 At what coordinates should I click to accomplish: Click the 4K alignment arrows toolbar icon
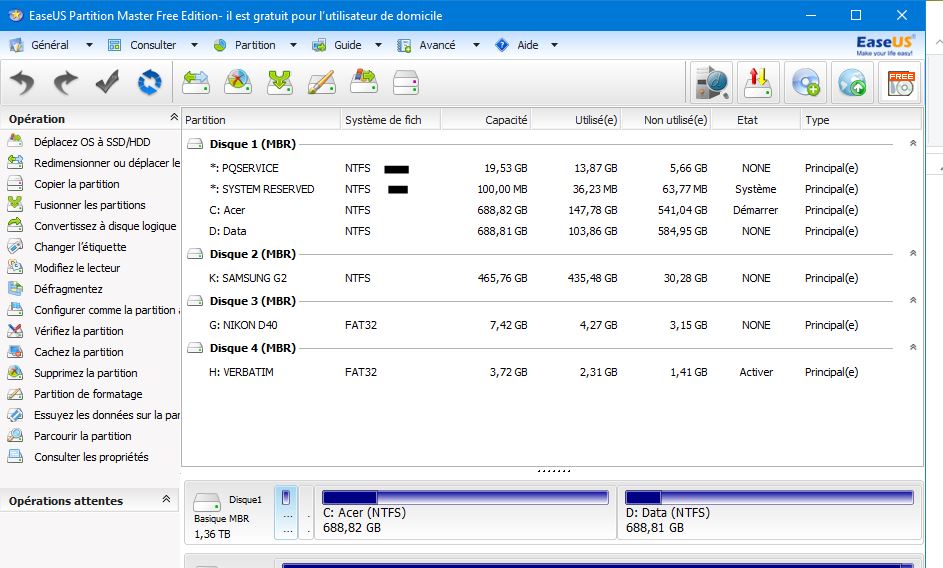pyautogui.click(x=758, y=82)
